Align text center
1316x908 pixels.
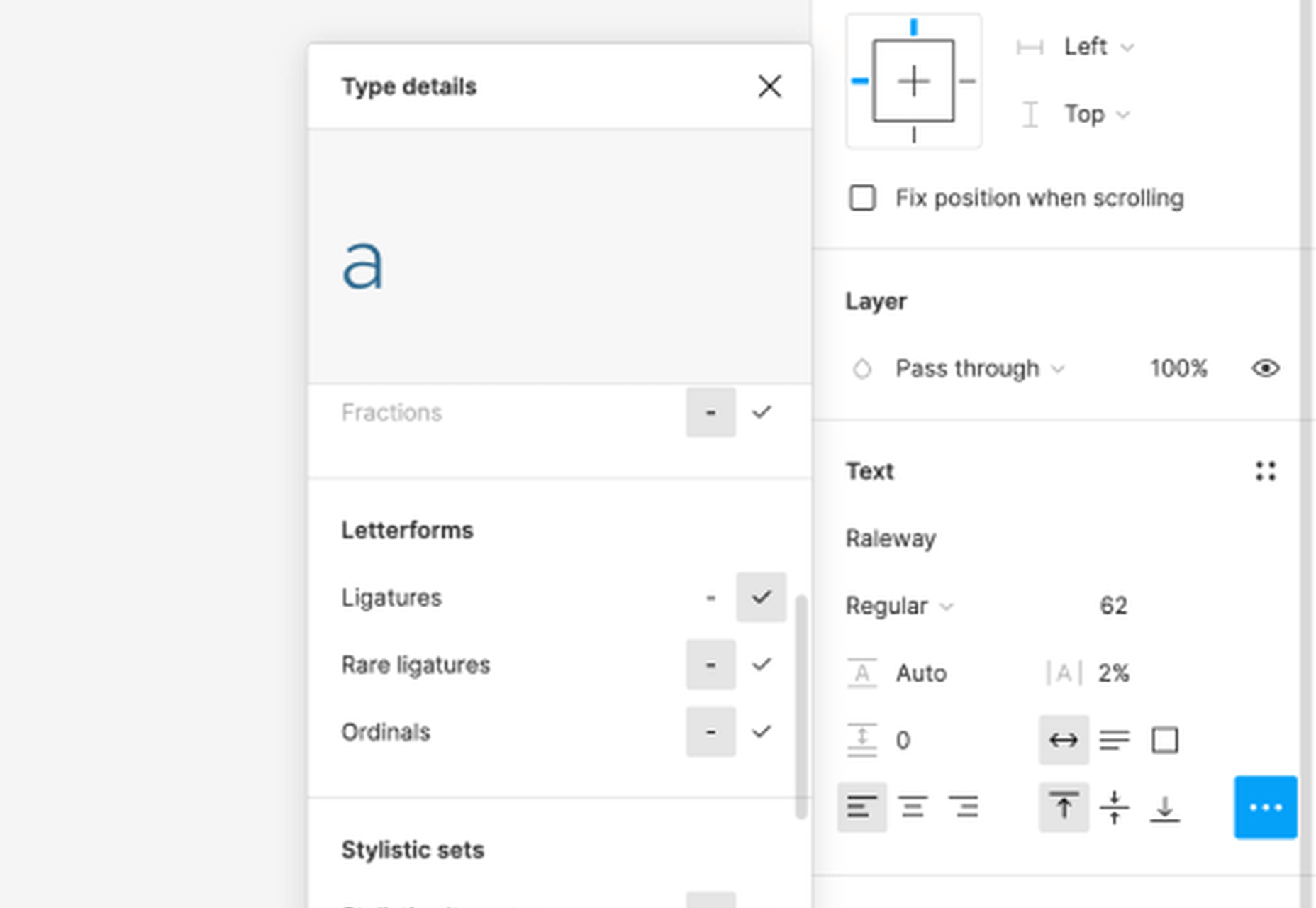click(913, 807)
